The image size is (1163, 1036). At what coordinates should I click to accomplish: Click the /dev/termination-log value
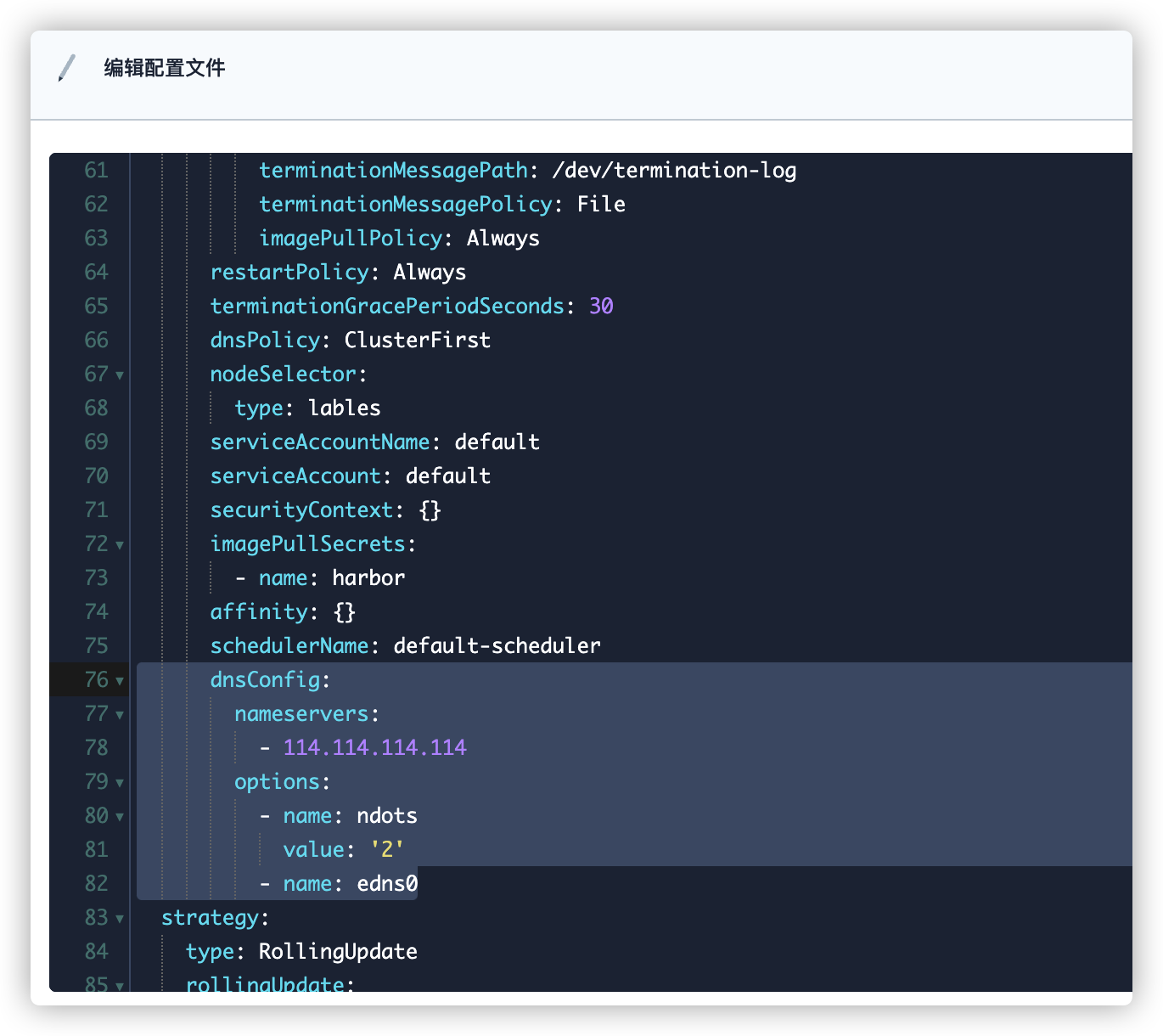pos(674,170)
